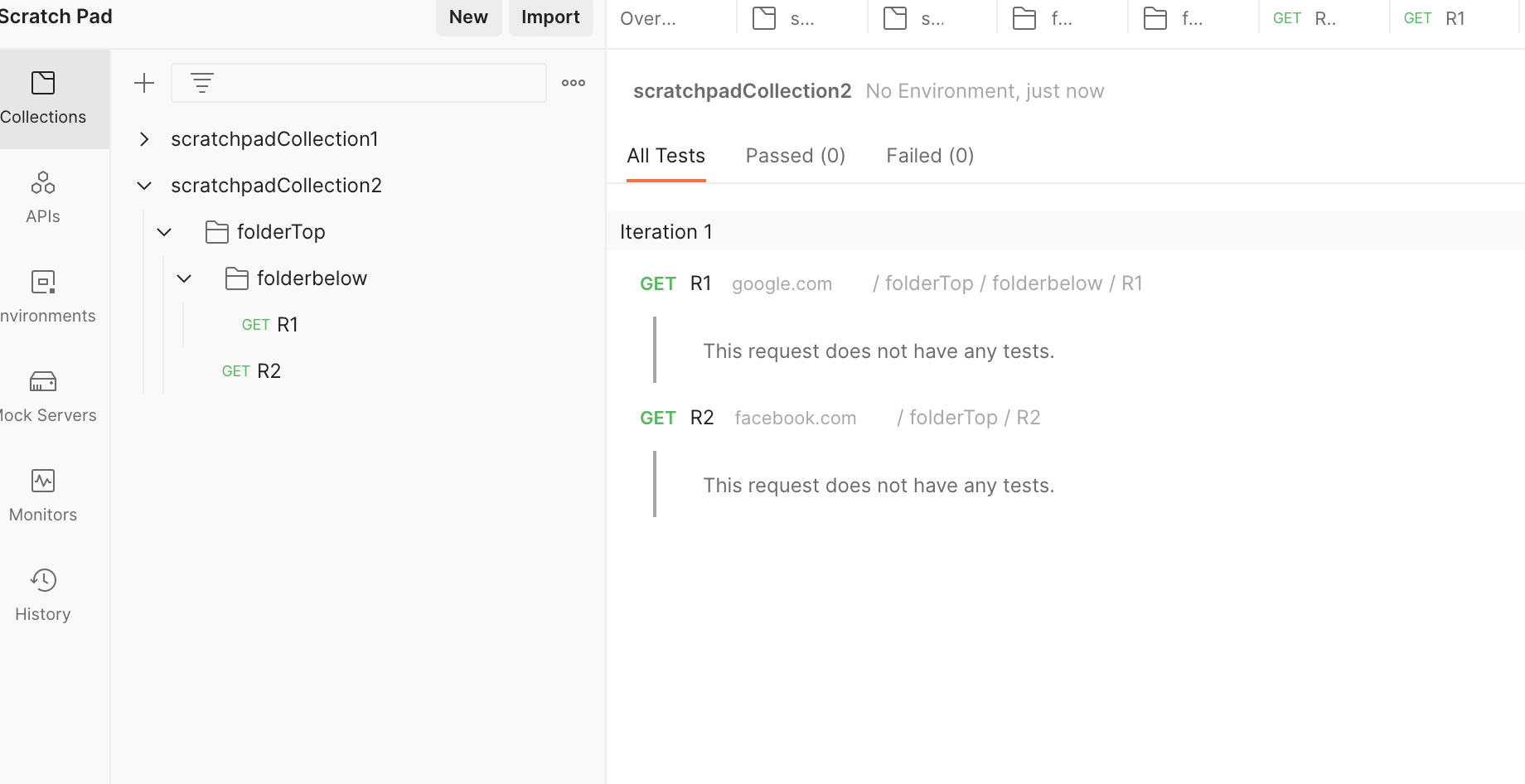Screen dimensions: 1525x784
Task: Select the Collections sidebar icon
Action: [42, 97]
